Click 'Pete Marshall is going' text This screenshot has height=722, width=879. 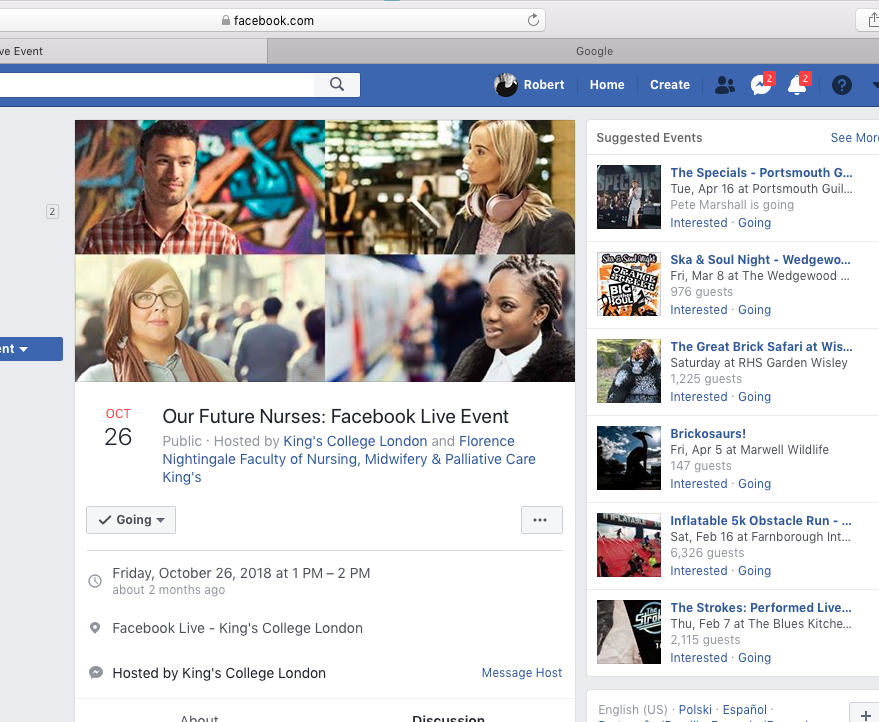pos(732,205)
